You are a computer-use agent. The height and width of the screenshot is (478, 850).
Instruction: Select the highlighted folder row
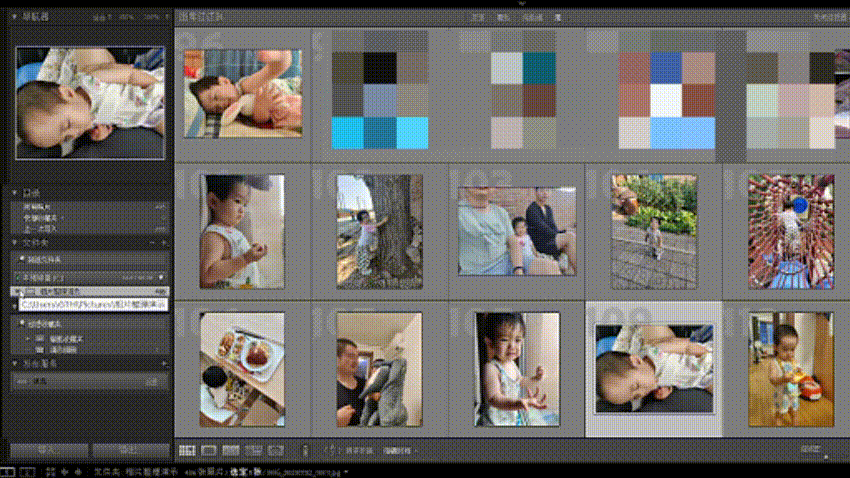(x=90, y=292)
